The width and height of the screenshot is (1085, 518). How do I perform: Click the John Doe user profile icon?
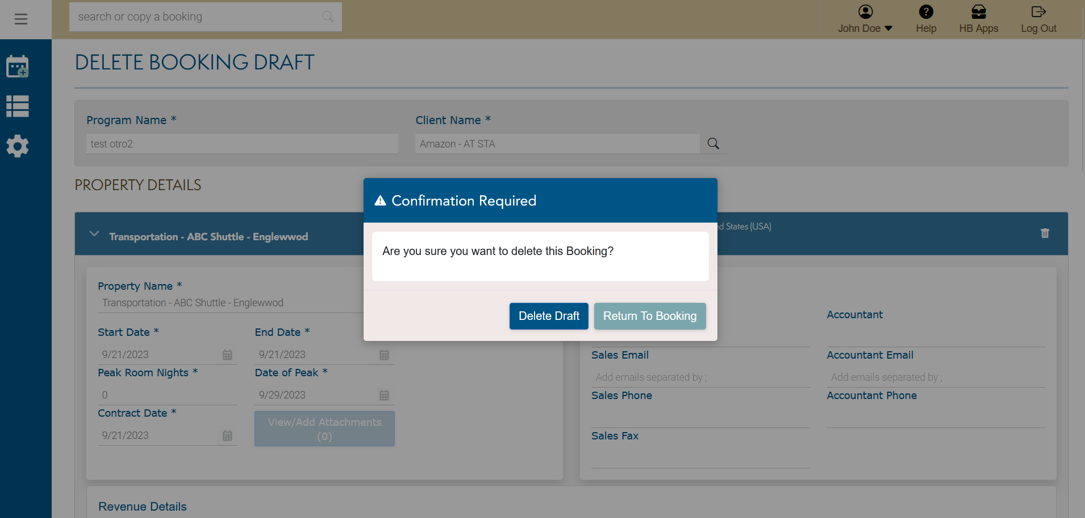[x=865, y=12]
